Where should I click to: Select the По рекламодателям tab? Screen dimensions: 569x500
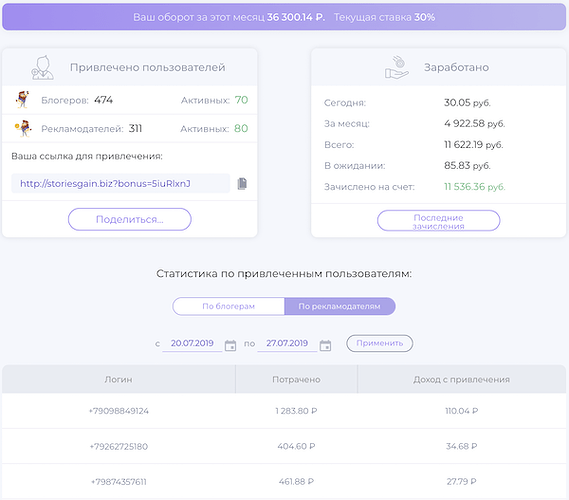[340, 306]
